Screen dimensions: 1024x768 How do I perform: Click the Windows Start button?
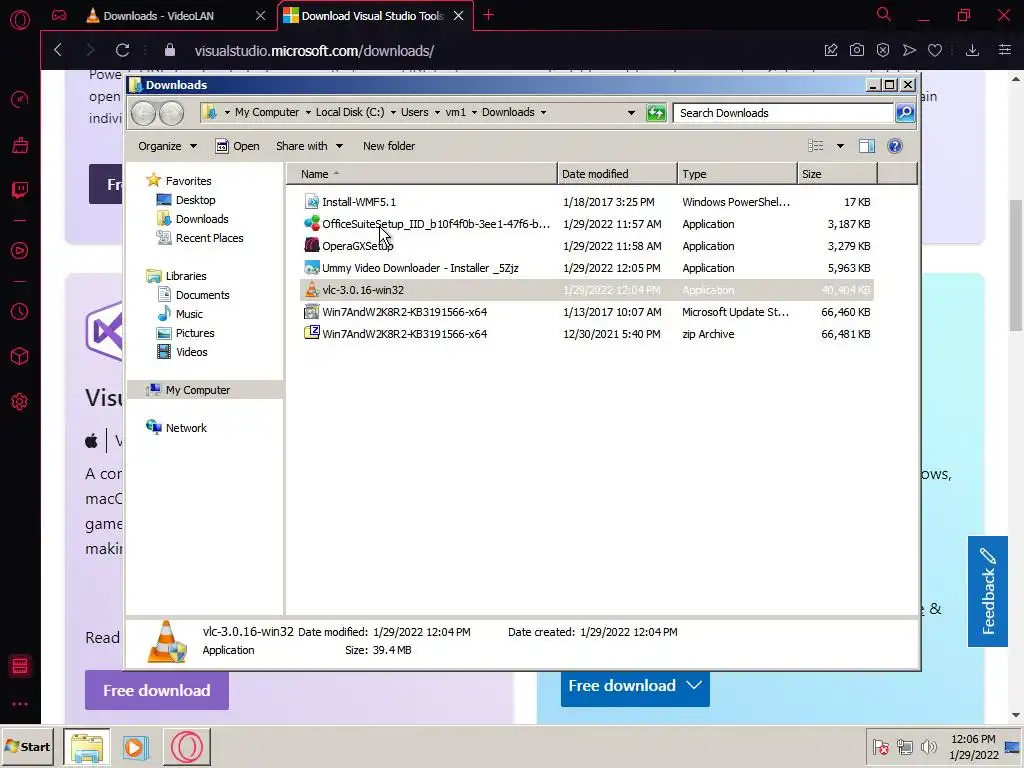pyautogui.click(x=28, y=746)
